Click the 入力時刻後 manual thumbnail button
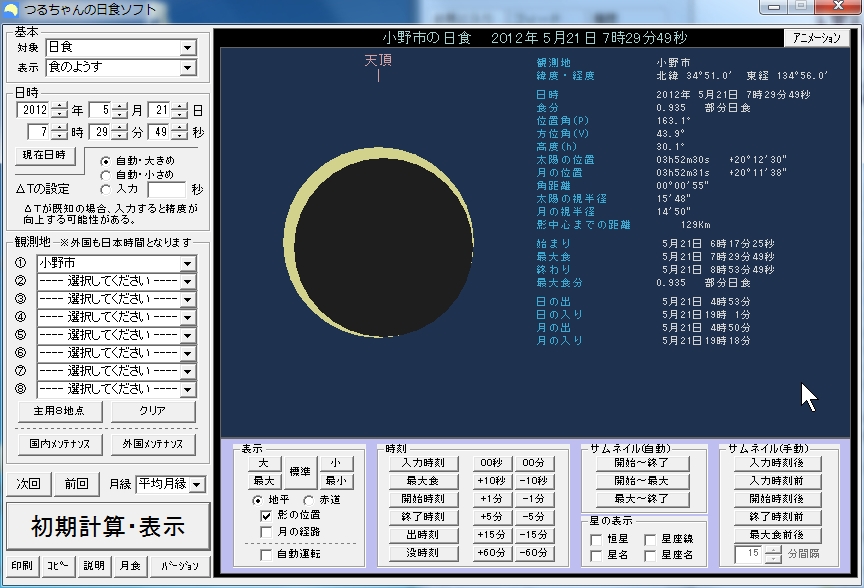The image size is (864, 588). tap(777, 463)
